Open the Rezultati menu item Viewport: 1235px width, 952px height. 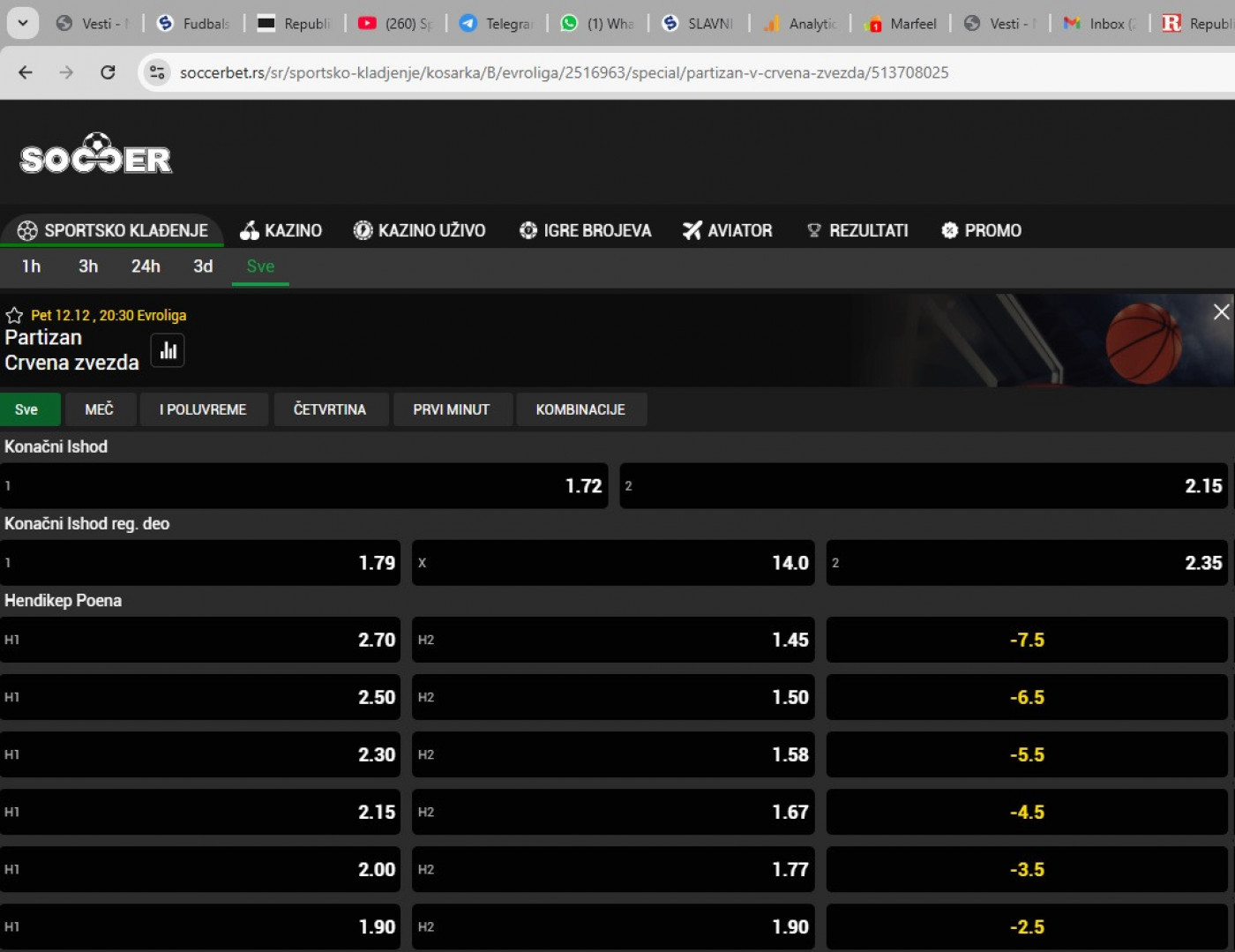pos(857,230)
